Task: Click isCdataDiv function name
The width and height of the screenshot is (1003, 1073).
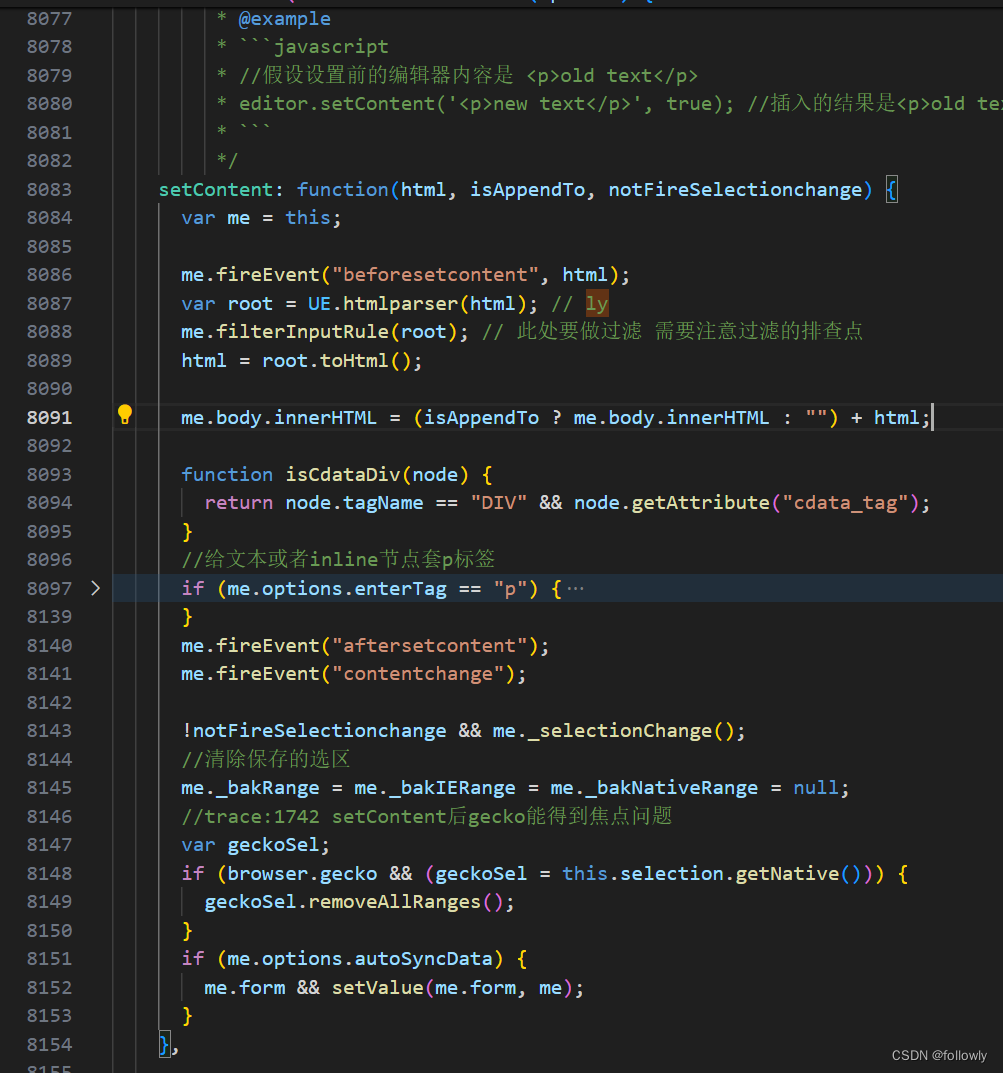Action: click(x=343, y=474)
